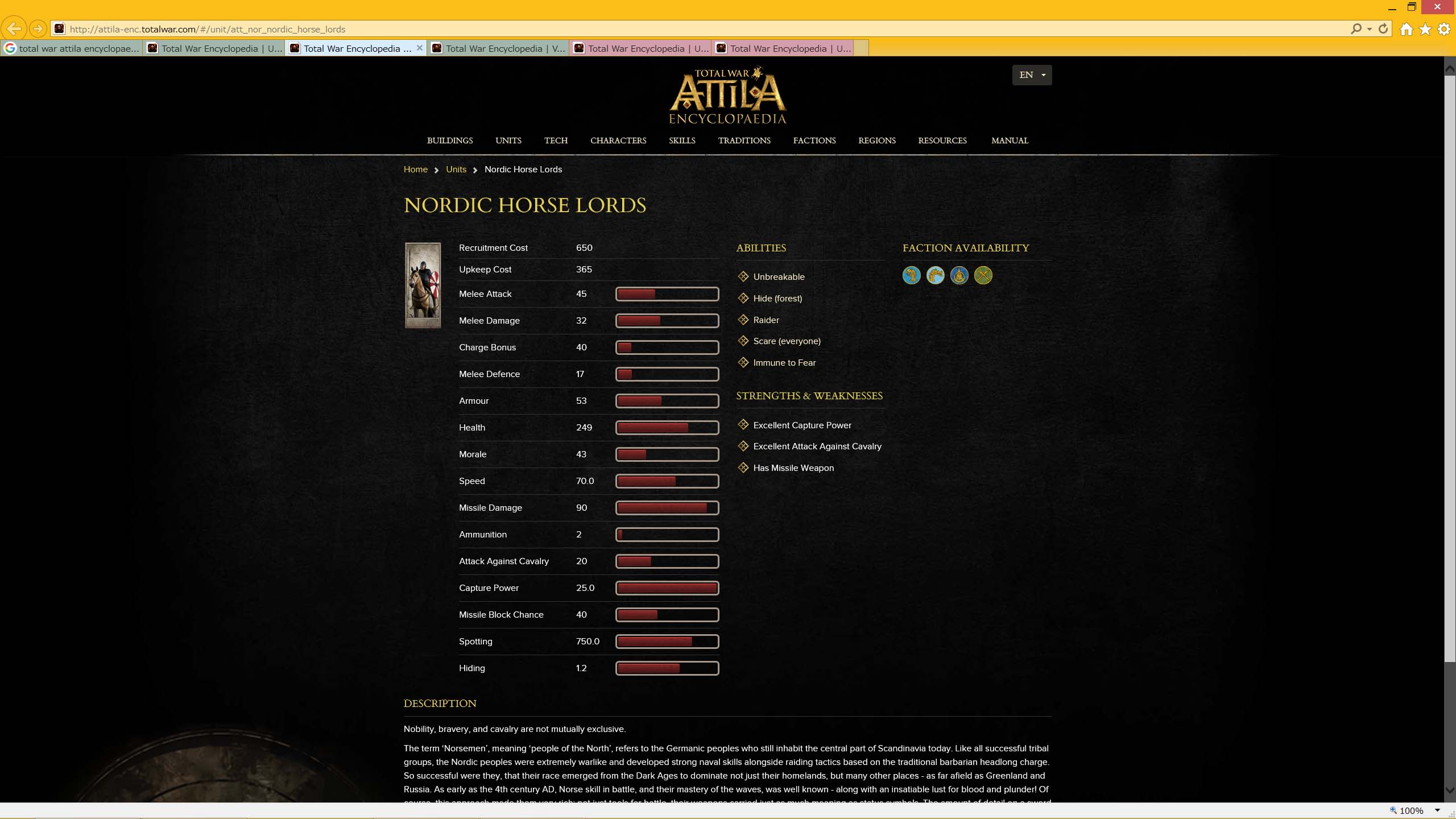Screen dimensions: 1456x819
Task: Click the diamond icon beside Unbreakable
Action: [743, 276]
